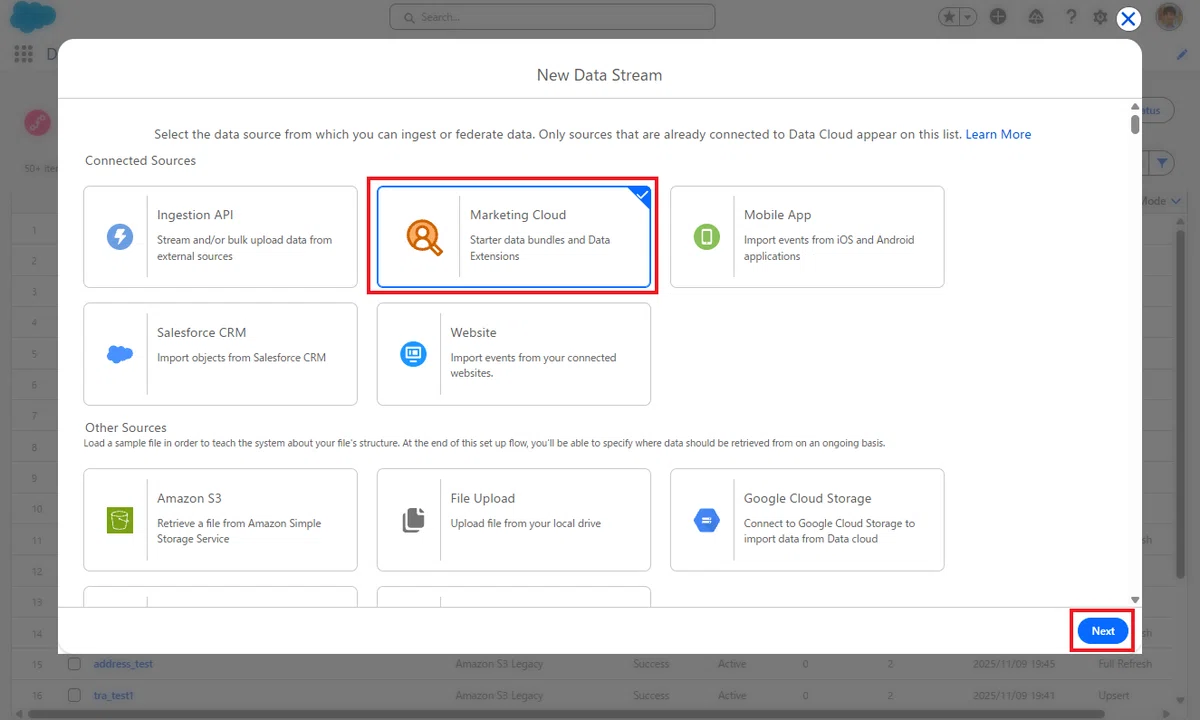Pick the Website source title
This screenshot has width=1200, height=720.
(x=474, y=332)
